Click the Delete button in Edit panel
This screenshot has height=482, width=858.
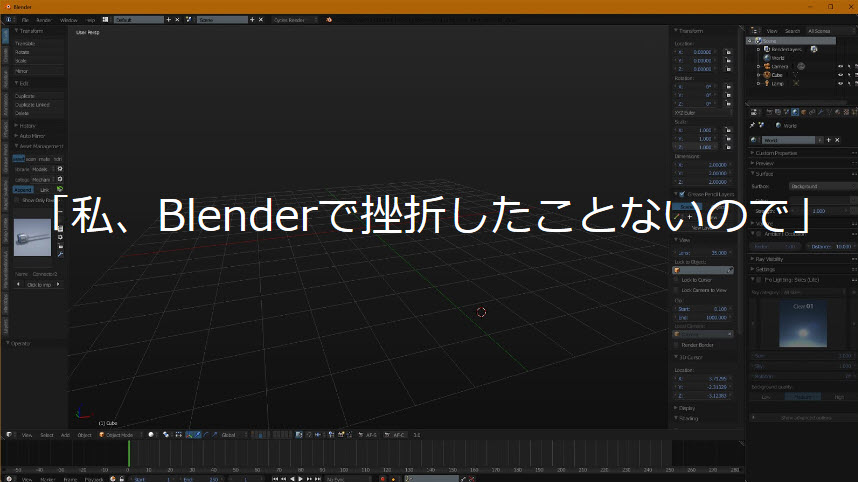(38, 113)
